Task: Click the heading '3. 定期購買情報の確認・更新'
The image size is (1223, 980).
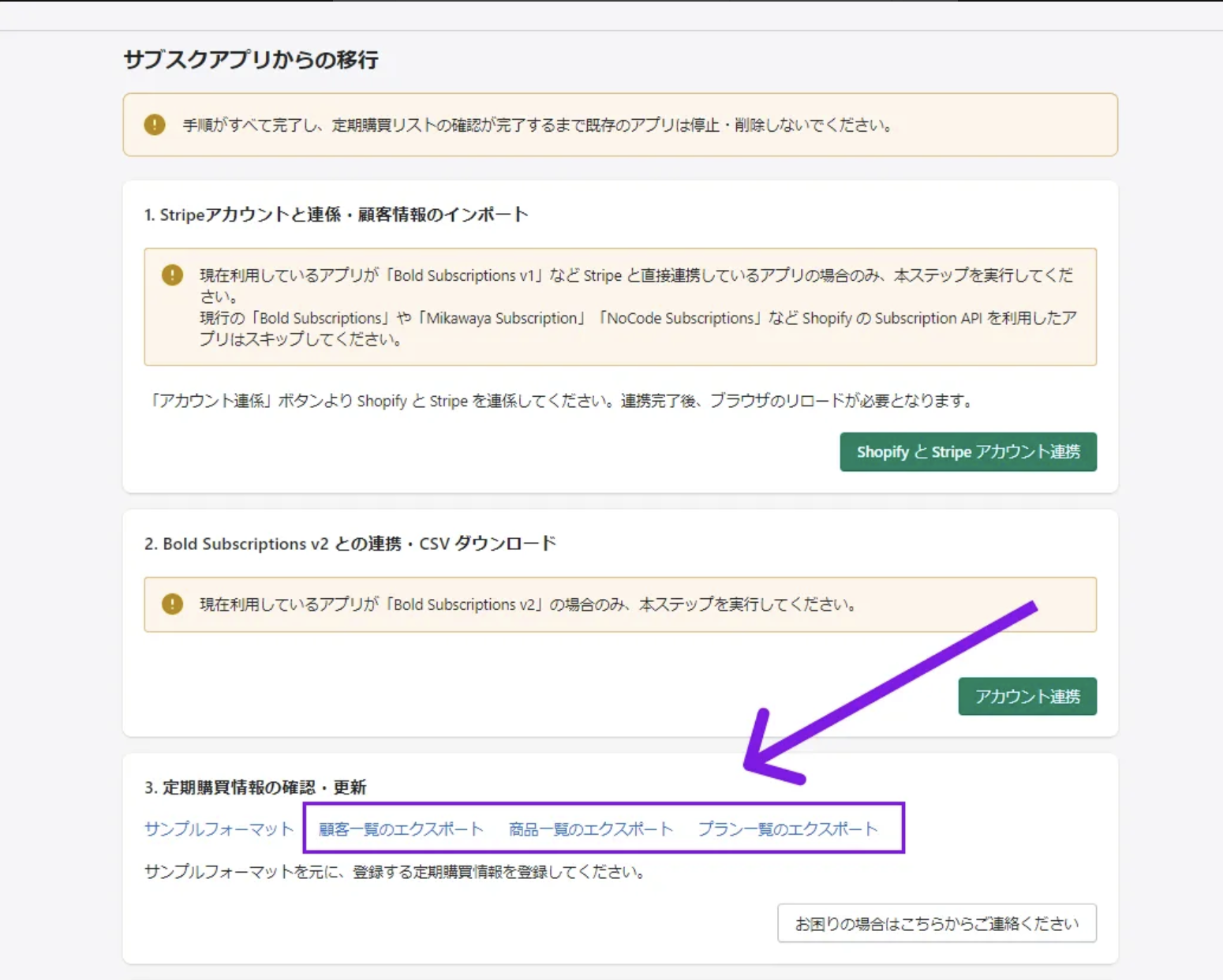Action: point(255,787)
